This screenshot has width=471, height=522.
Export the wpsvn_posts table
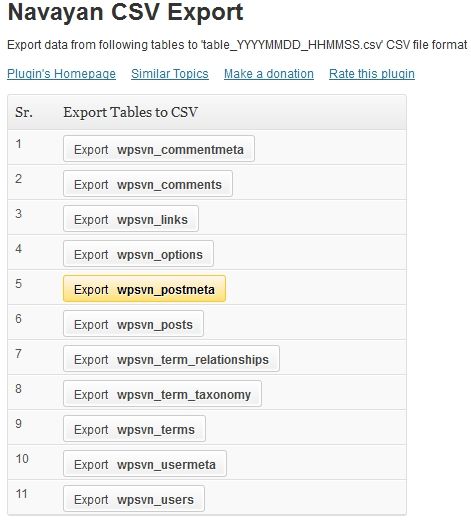(133, 324)
